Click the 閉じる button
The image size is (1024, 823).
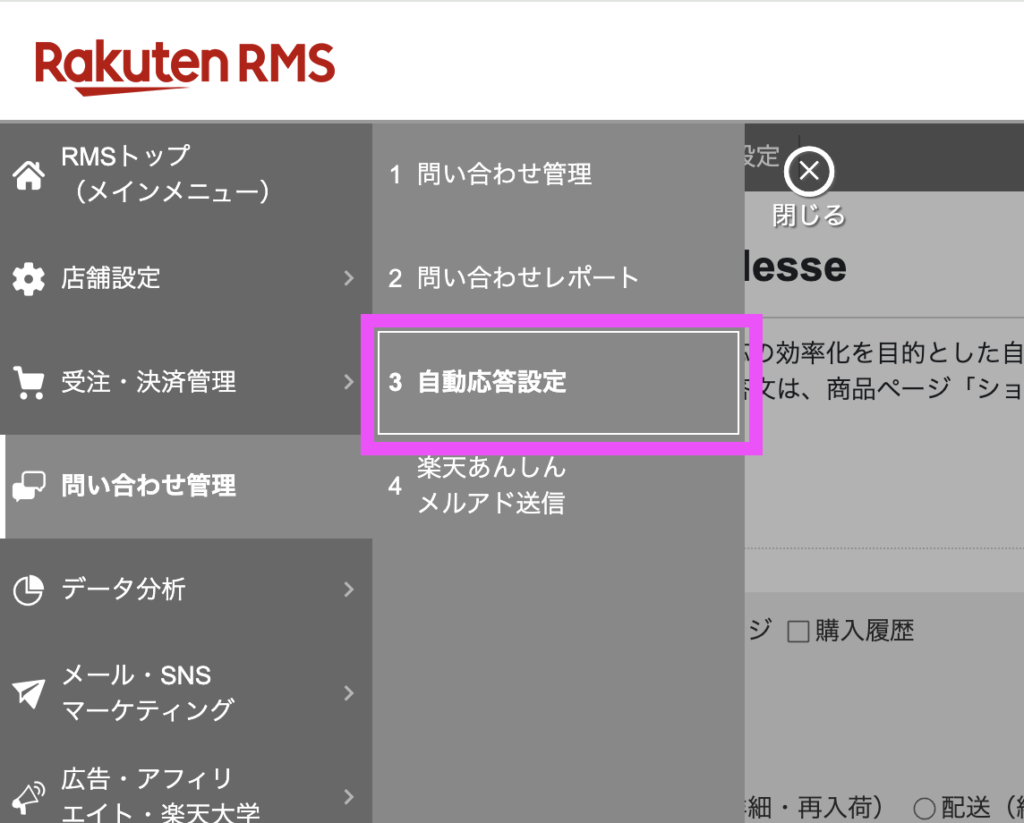coord(807,215)
